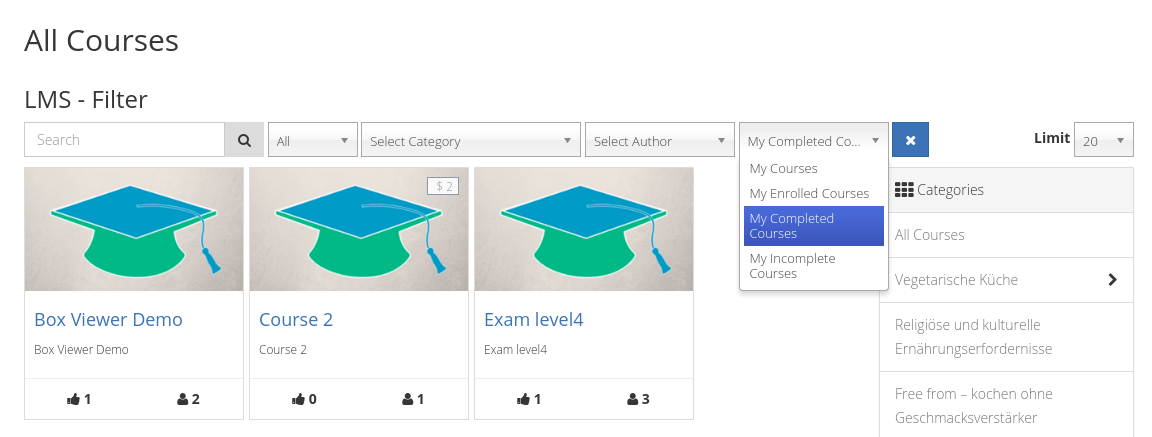Select 'My Courses' from the dropdown list
This screenshot has height=437, width=1152.
click(784, 169)
